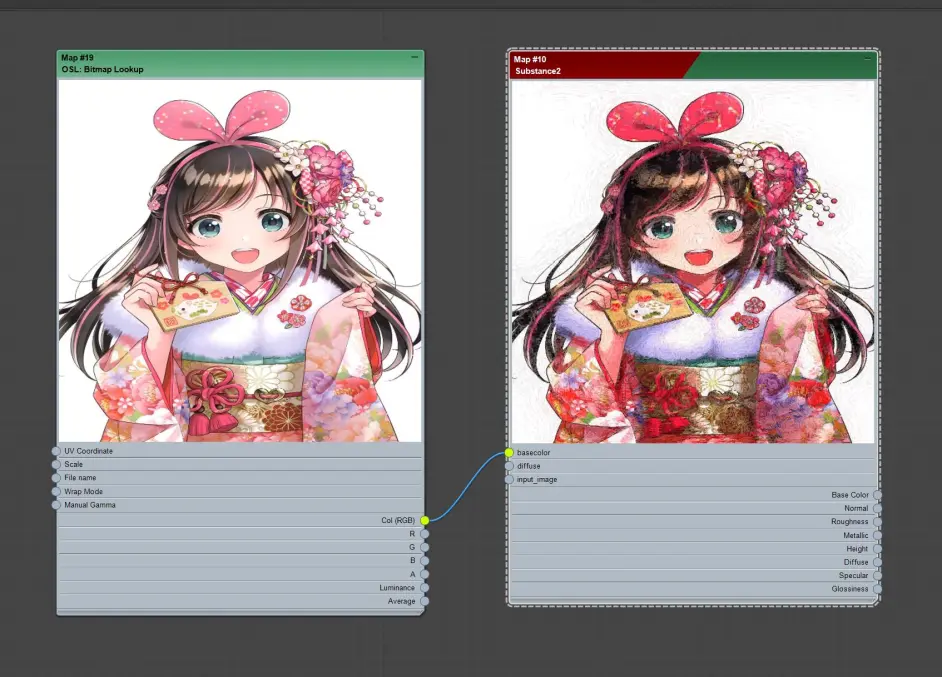Click the basecolor input socket
942x677 pixels.
point(509,452)
